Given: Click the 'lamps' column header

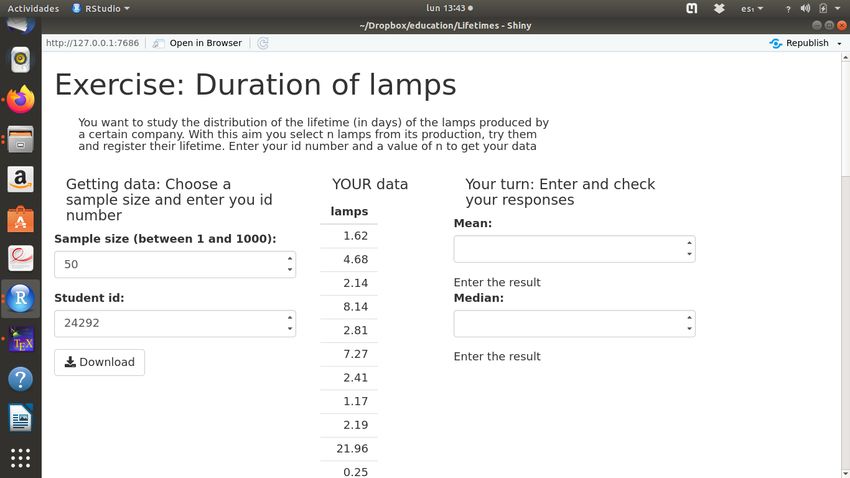Looking at the screenshot, I should 349,211.
